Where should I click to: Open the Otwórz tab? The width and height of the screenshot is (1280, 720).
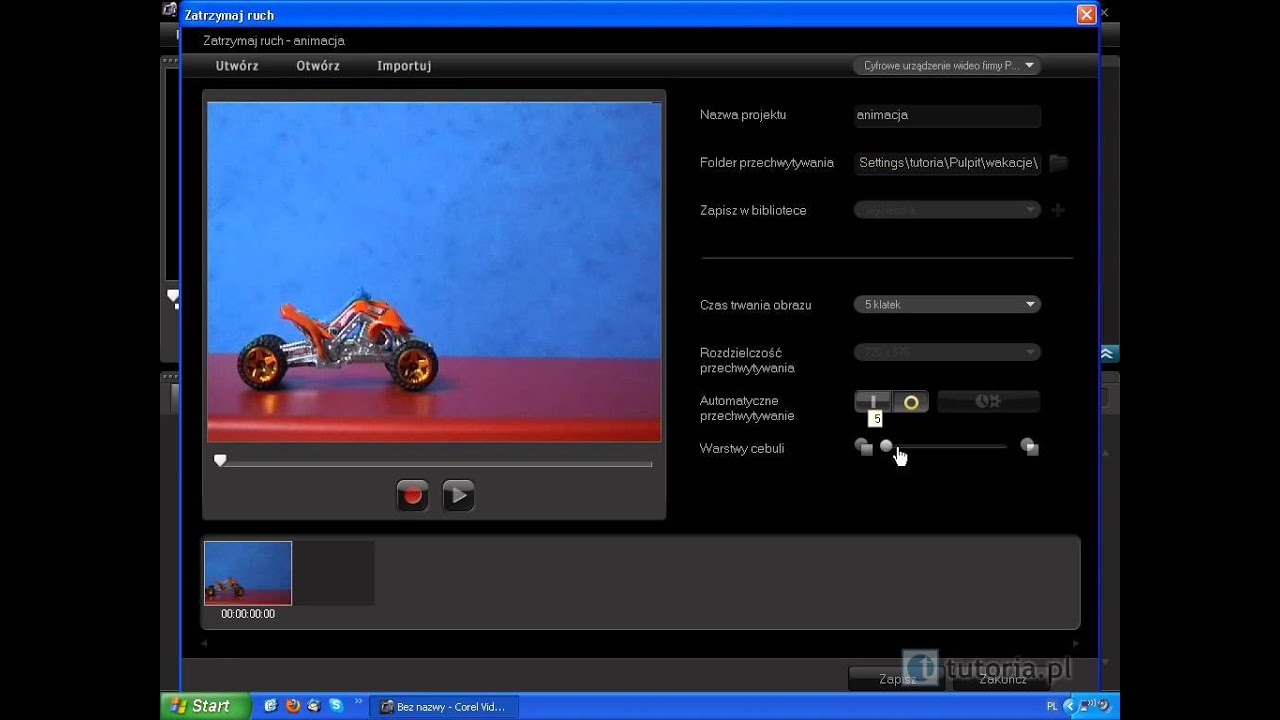[x=318, y=66]
